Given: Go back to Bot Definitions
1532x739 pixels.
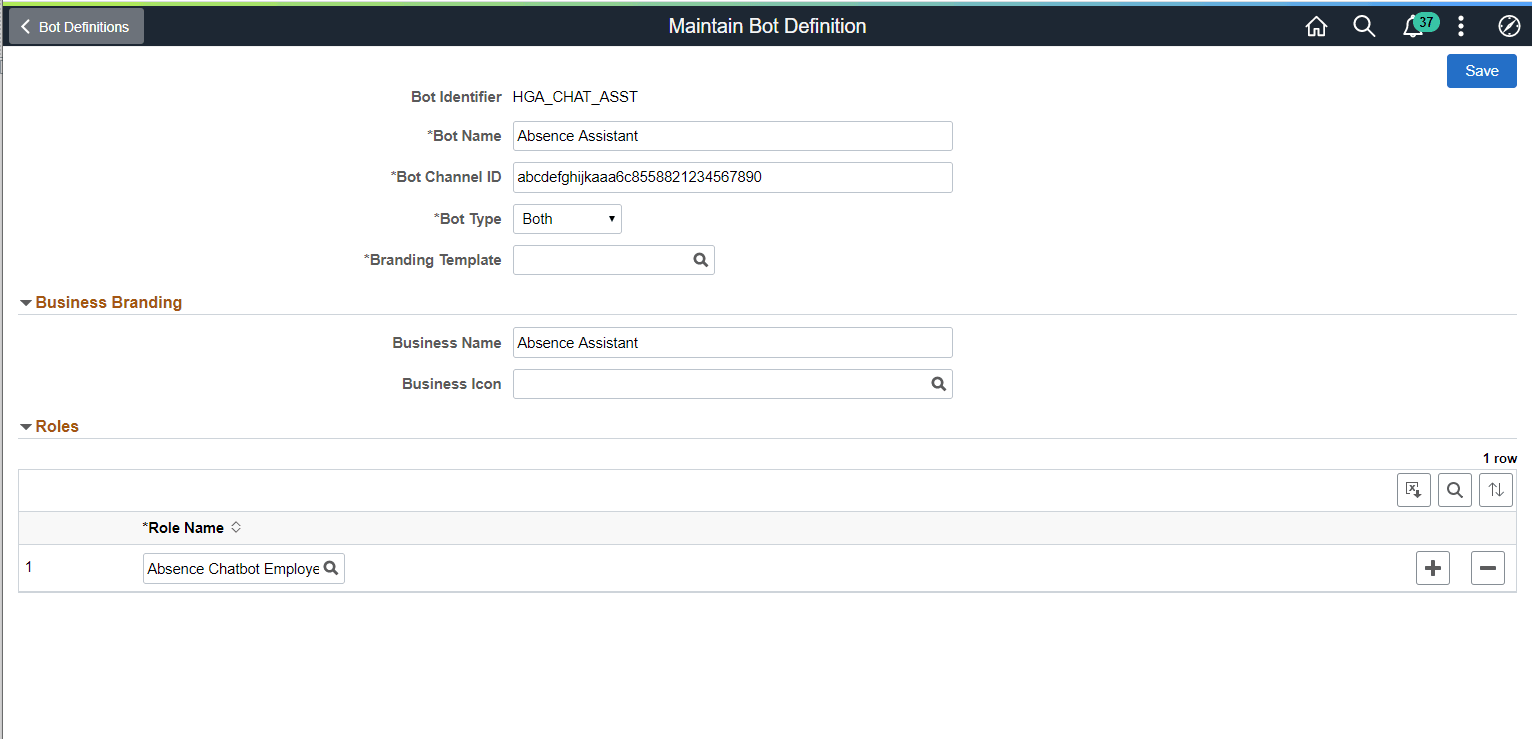Looking at the screenshot, I should (x=75, y=26).
